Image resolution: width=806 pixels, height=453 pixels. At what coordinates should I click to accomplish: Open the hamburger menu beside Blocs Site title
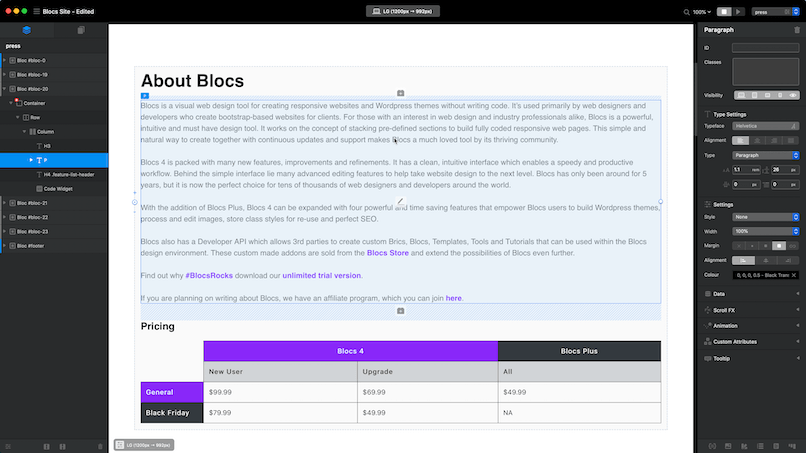point(36,11)
